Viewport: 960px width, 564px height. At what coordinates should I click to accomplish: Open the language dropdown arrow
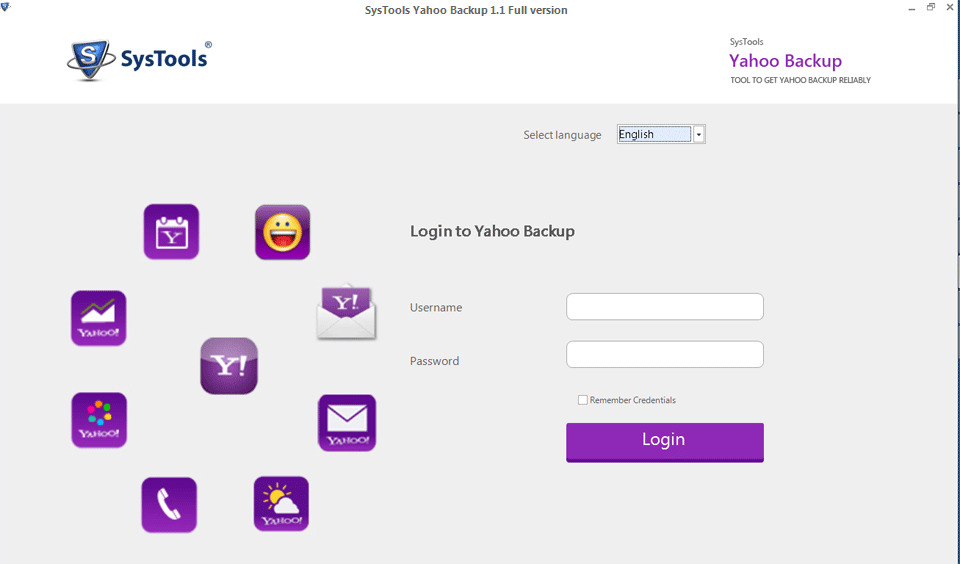(x=699, y=134)
